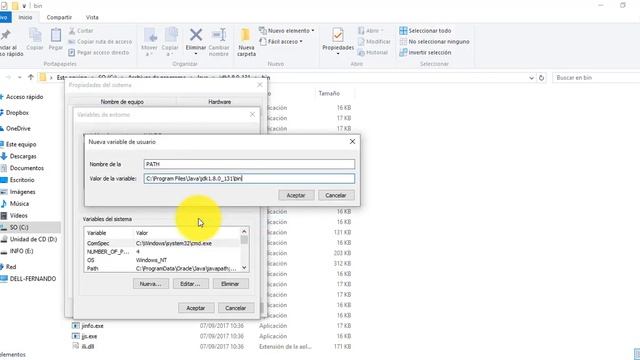Open the Fácil acceso dropdown
This screenshot has height=360, width=640.
point(282,42)
